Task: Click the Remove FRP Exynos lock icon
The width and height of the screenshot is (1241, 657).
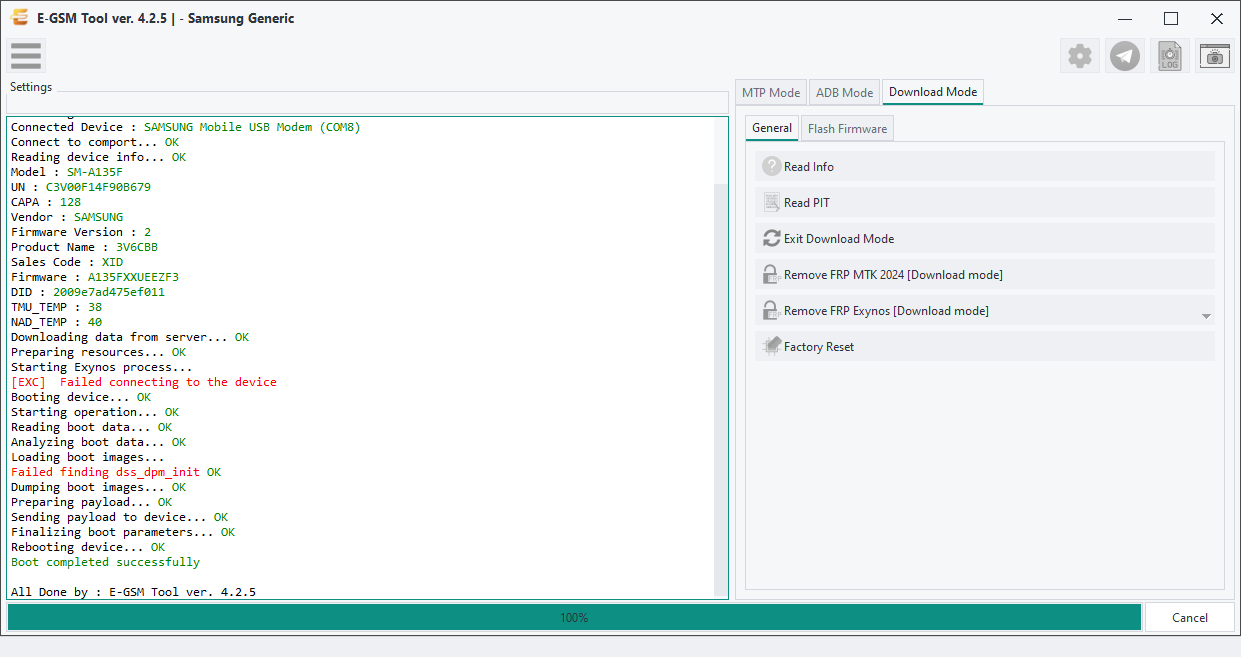Action: pyautogui.click(x=771, y=311)
